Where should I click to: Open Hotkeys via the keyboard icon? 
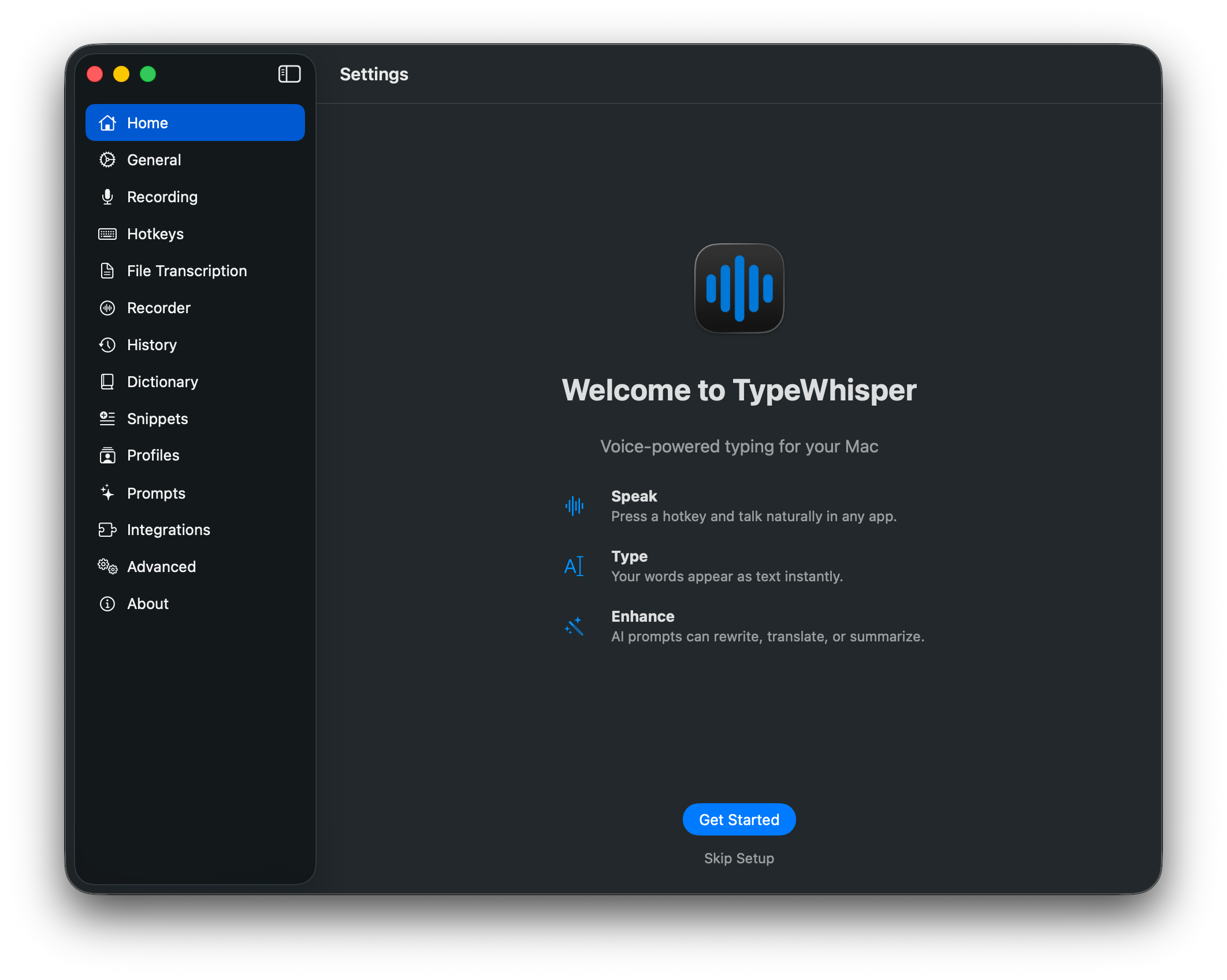click(x=107, y=233)
